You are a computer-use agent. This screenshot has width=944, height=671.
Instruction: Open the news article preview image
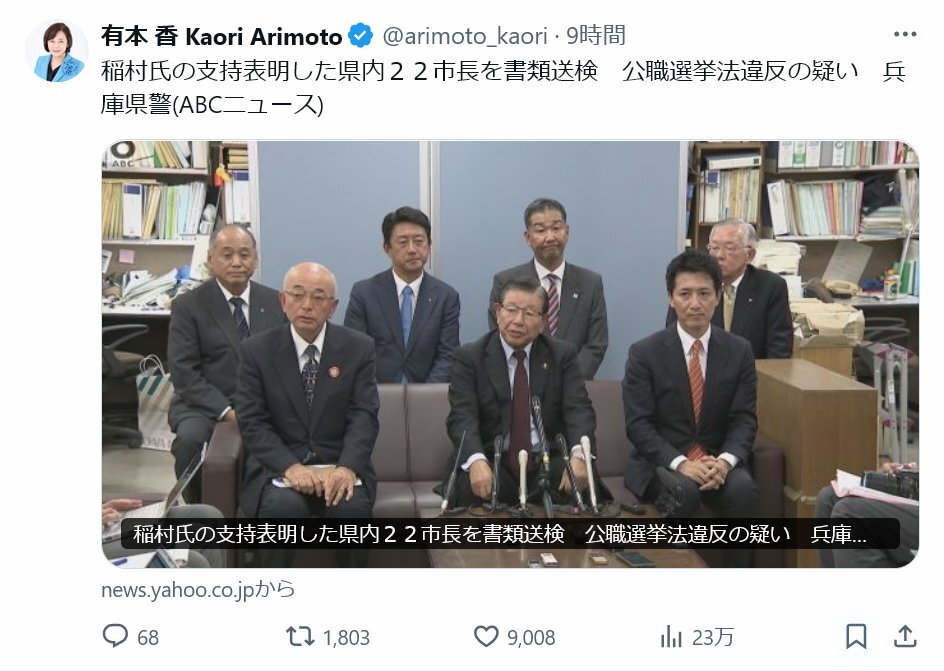(510, 354)
